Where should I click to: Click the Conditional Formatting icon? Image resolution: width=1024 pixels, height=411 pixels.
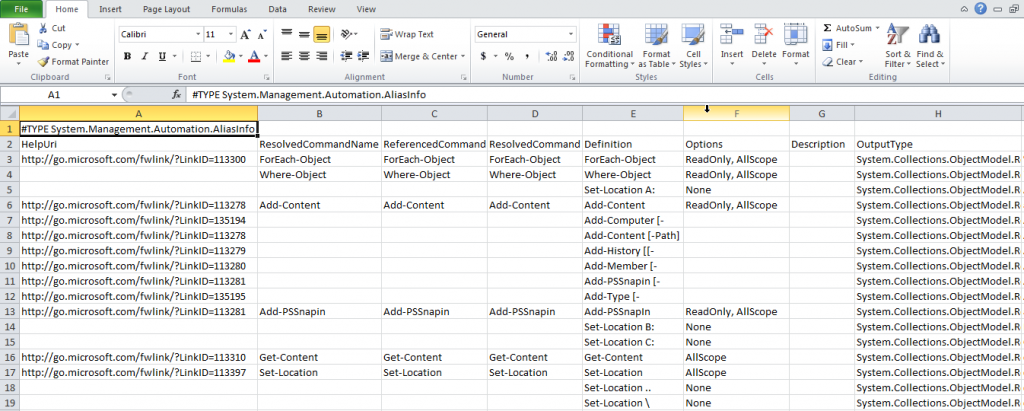point(609,35)
